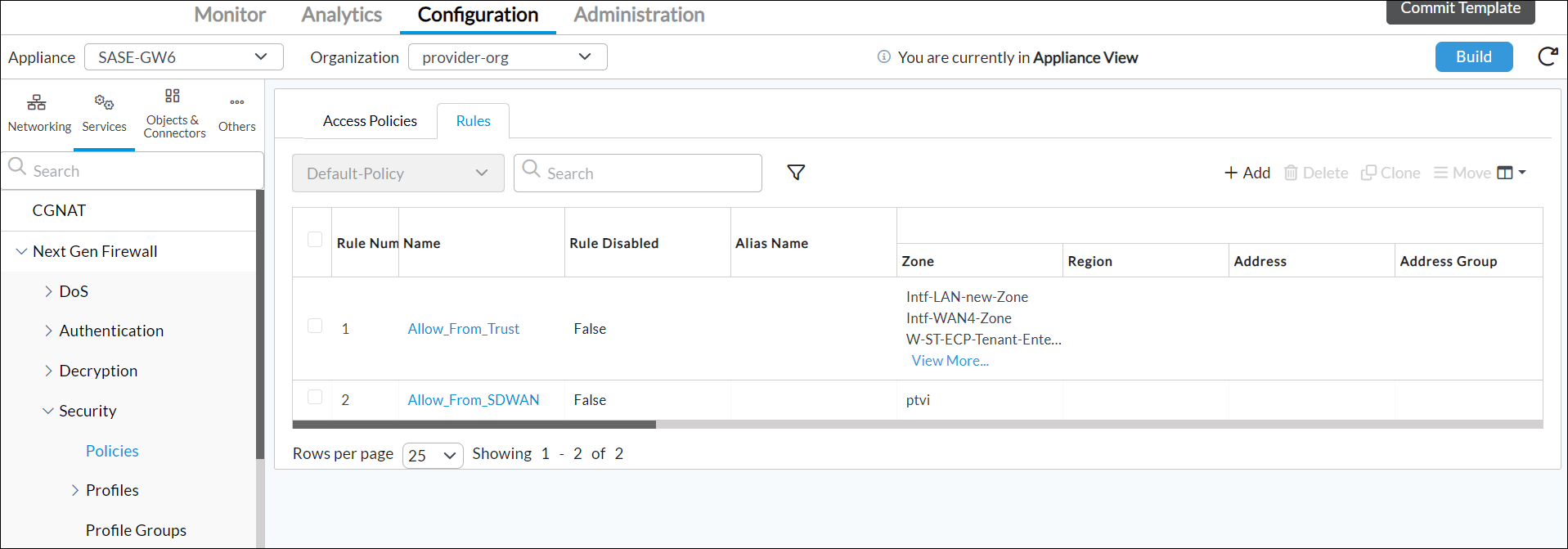Viewport: 1568px width, 549px height.
Task: Click the table horizontal scrollbar thumb
Action: tap(474, 425)
